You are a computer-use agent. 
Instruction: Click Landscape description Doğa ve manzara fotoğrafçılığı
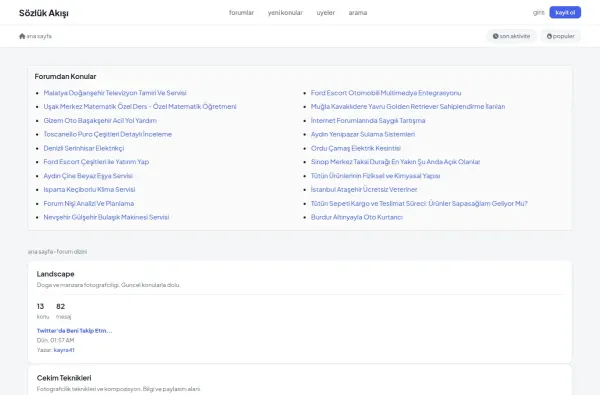click(108, 285)
